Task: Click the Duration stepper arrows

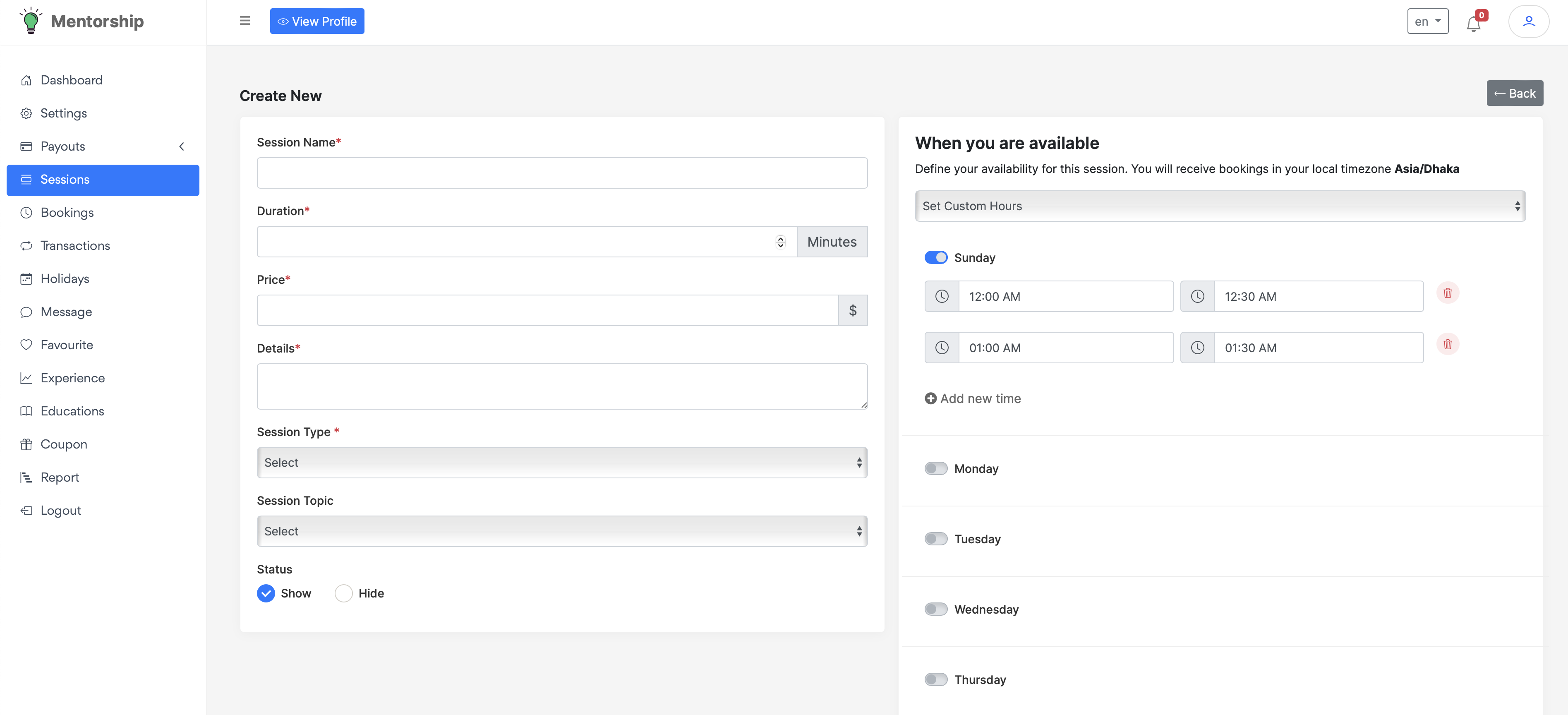Action: click(780, 242)
